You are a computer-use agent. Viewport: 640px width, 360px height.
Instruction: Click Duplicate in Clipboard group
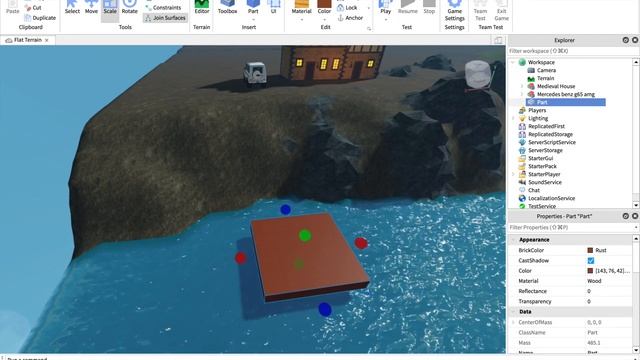click(x=40, y=18)
